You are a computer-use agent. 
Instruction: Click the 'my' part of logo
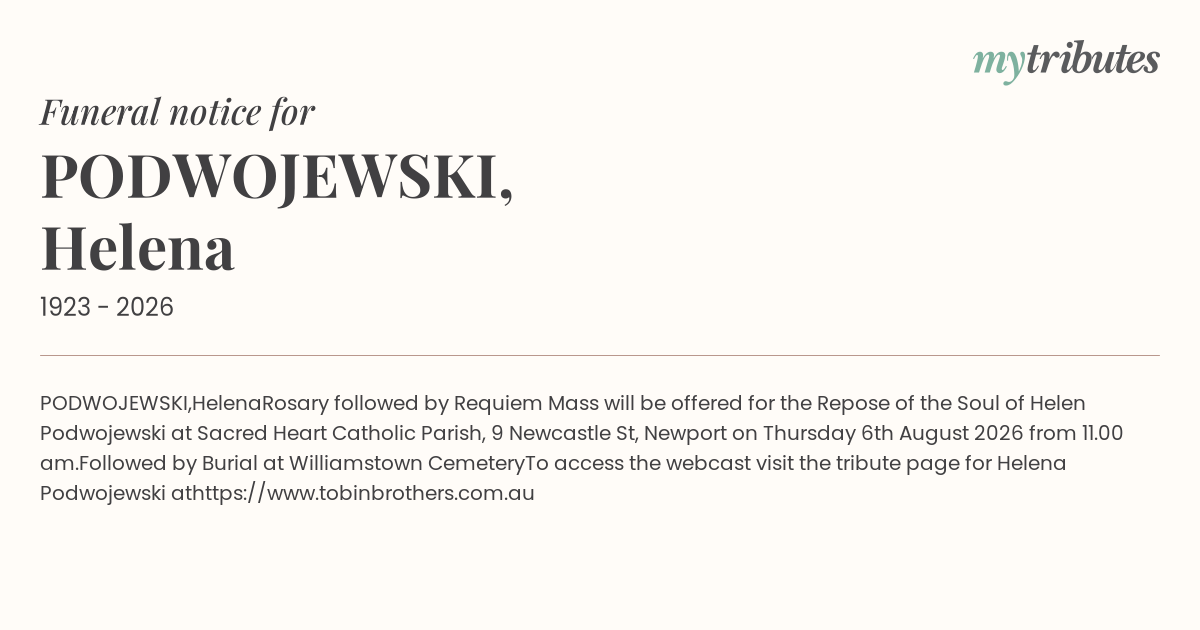coord(999,63)
